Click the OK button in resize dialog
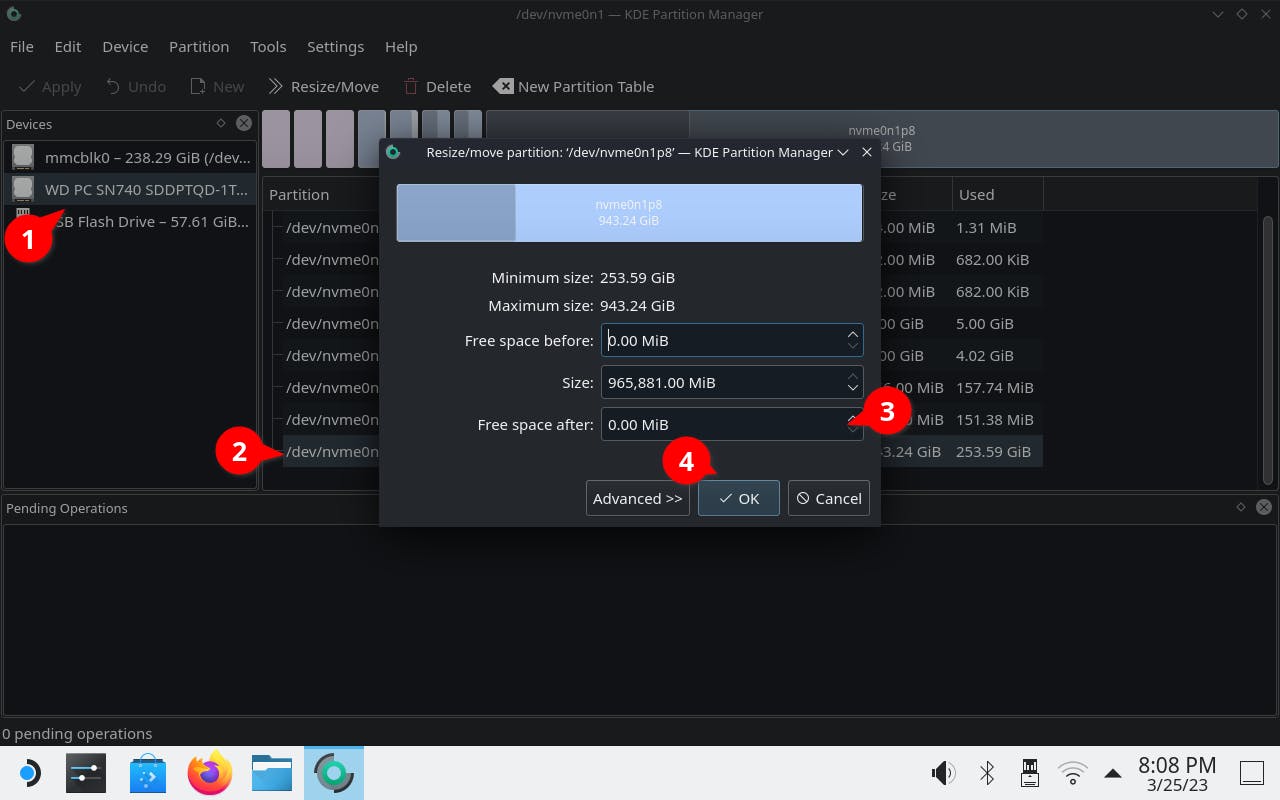1280x800 pixels. point(739,498)
